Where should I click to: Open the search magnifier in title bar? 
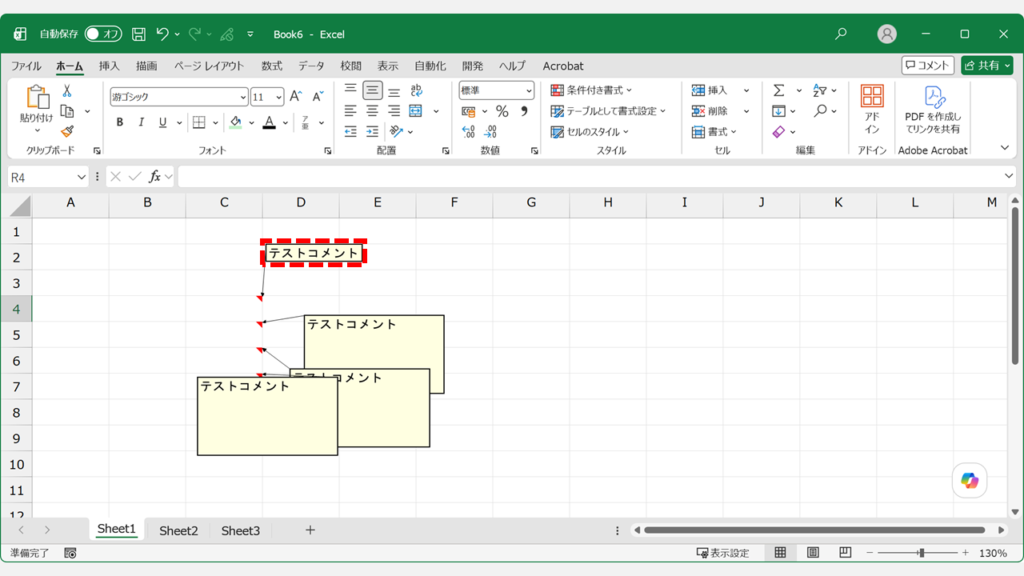[841, 34]
